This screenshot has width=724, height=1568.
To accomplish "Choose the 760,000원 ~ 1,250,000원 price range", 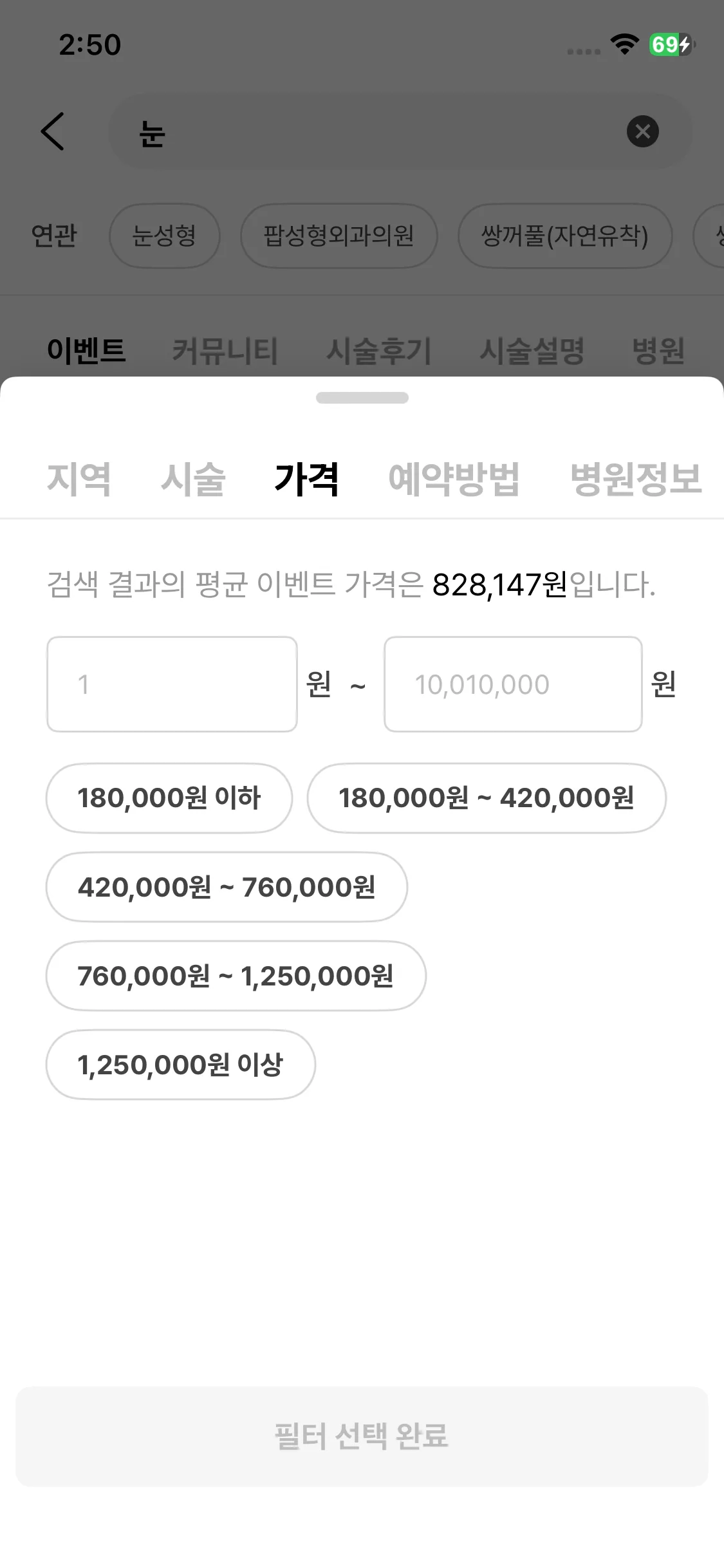I will tap(236, 976).
